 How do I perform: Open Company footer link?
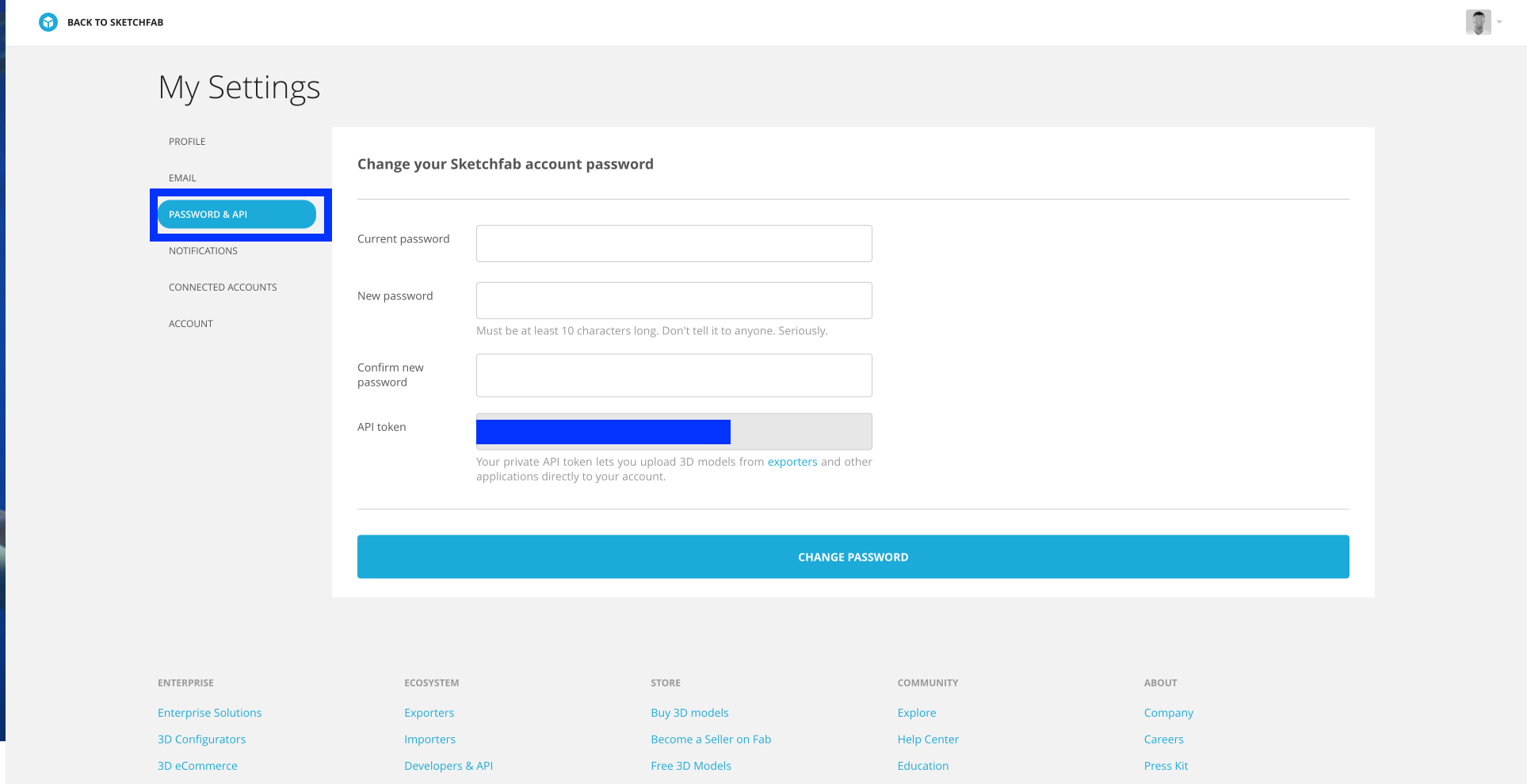[x=1169, y=713]
